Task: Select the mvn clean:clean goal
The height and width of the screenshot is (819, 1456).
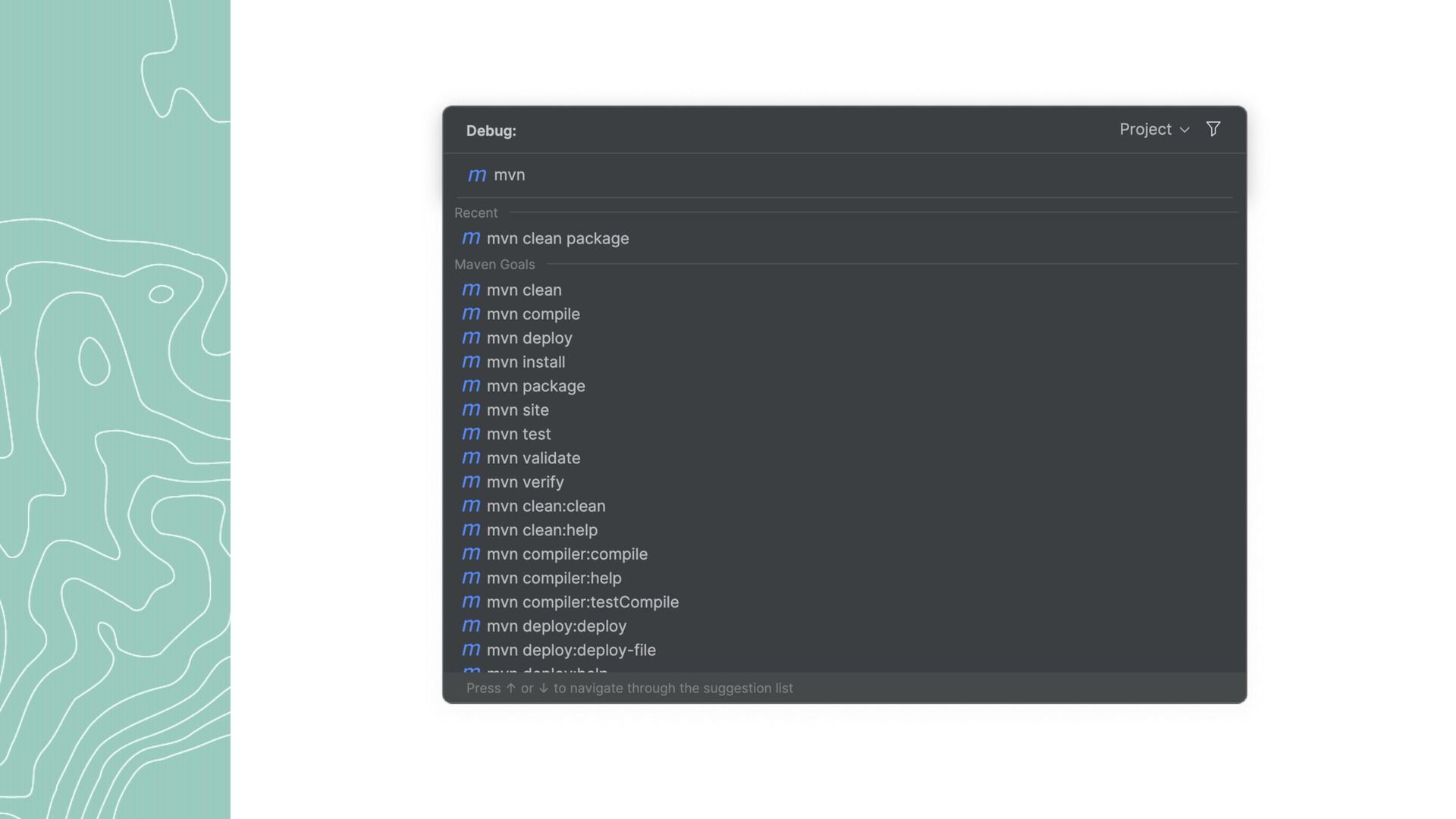Action: 545,506
